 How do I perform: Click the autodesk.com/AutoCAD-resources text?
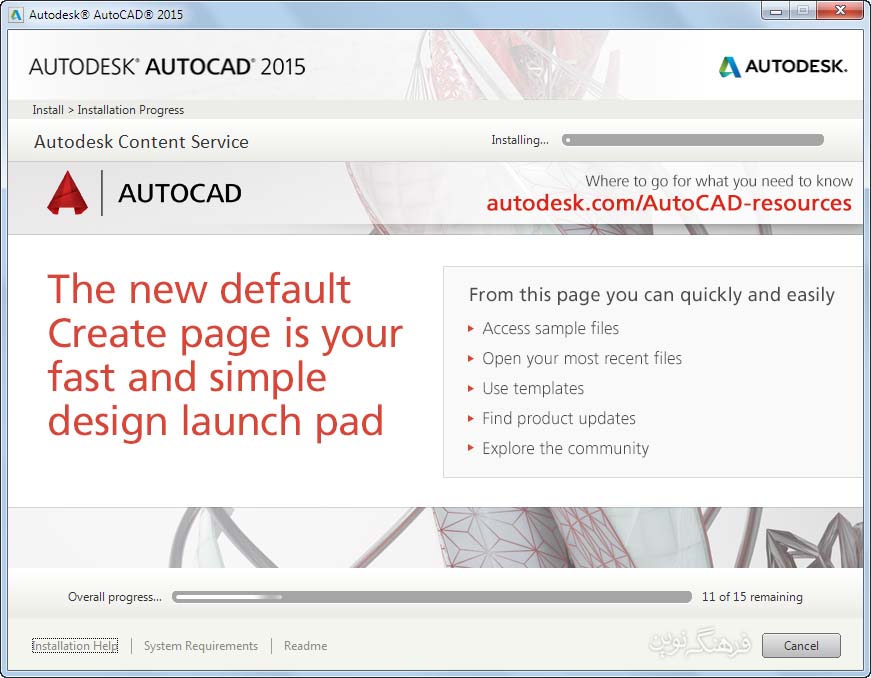(x=669, y=203)
